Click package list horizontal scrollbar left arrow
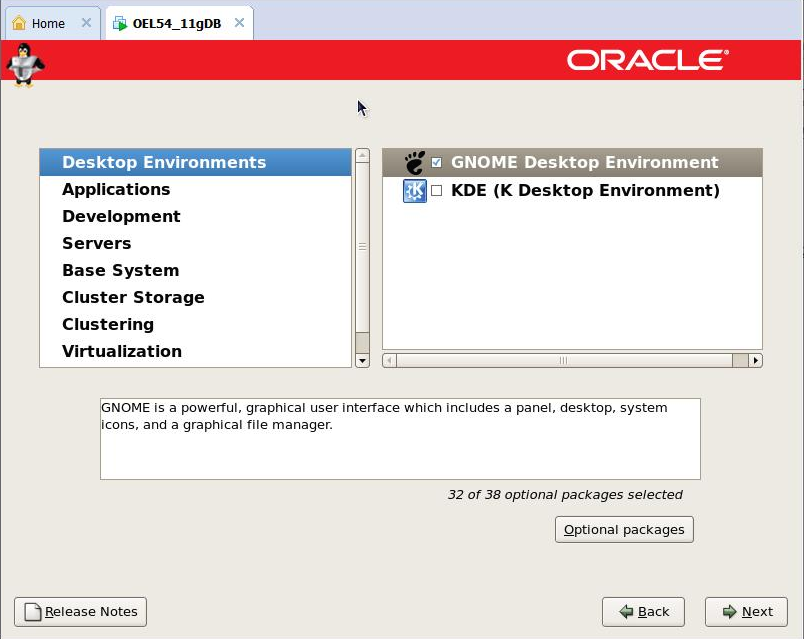The image size is (804, 639). click(x=390, y=361)
